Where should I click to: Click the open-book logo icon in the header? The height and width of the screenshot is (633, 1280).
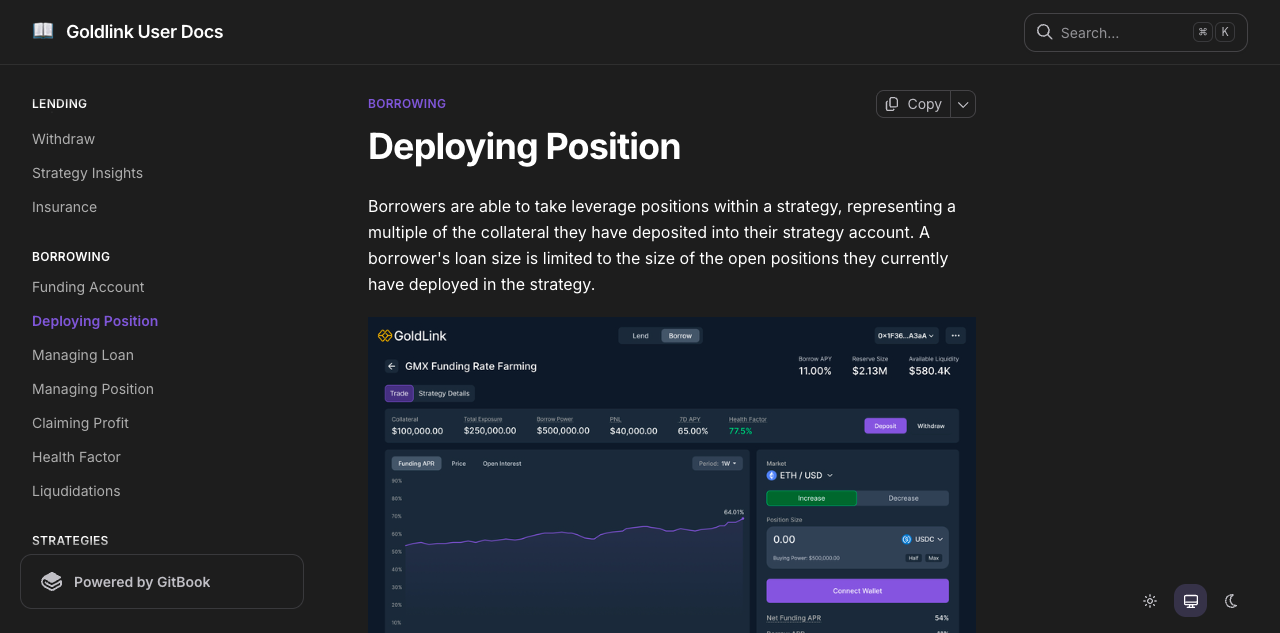[42, 31]
